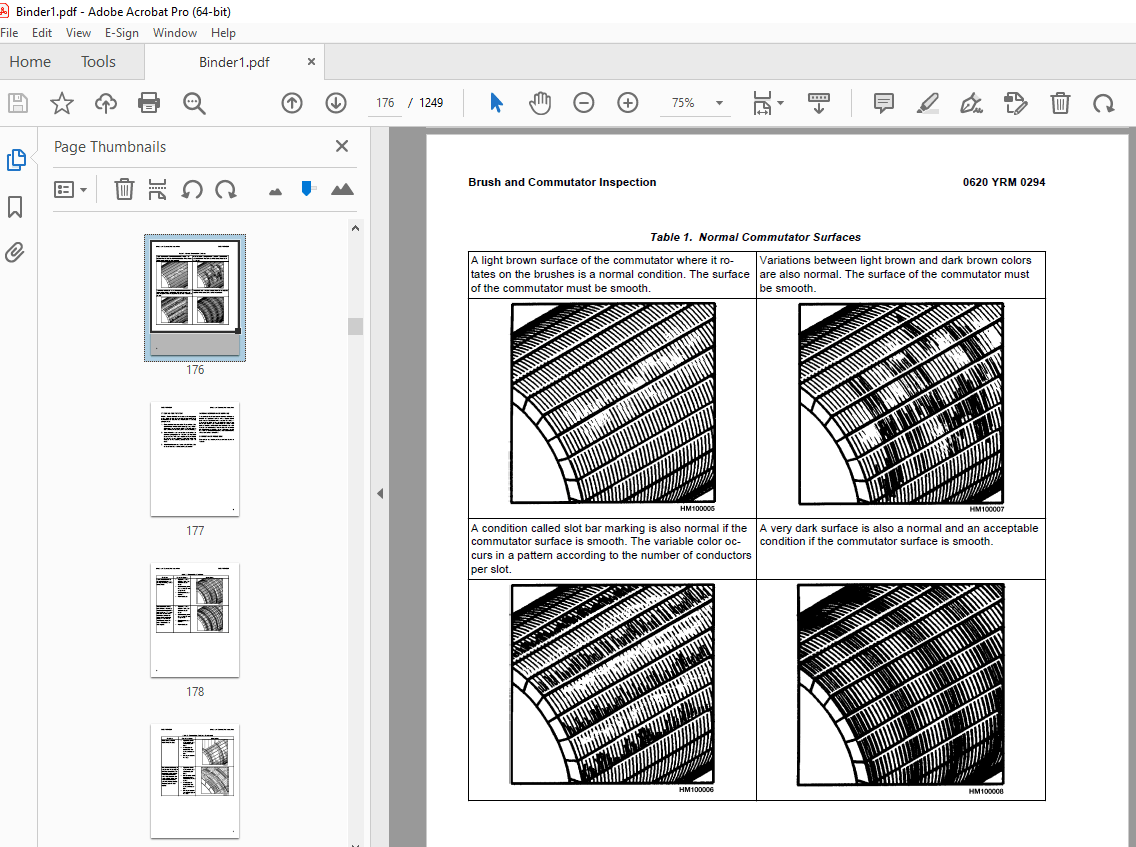Click the Home tab label
1136x847 pixels.
point(30,61)
